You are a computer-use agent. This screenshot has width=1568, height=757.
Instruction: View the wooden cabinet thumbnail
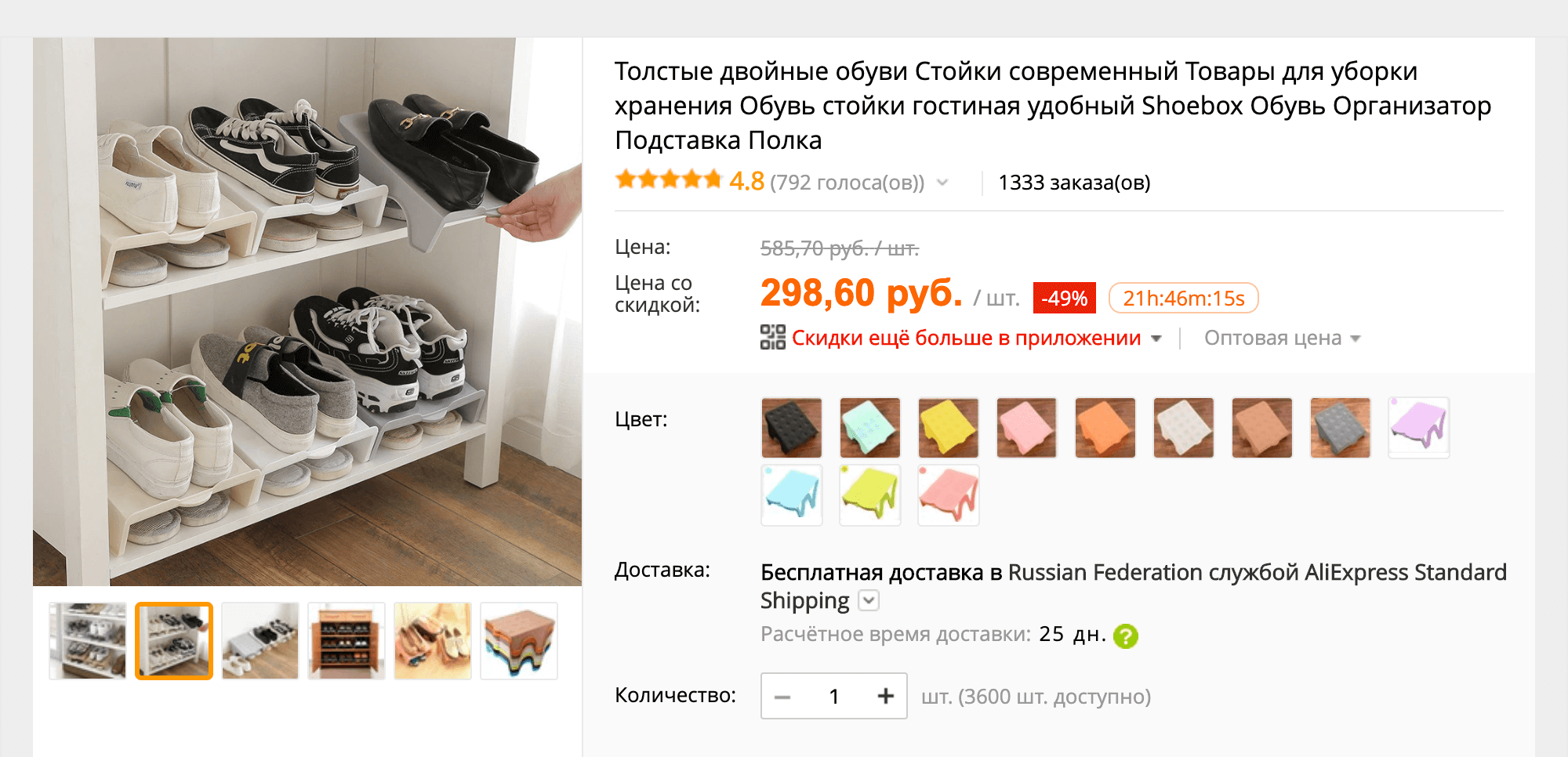click(347, 641)
